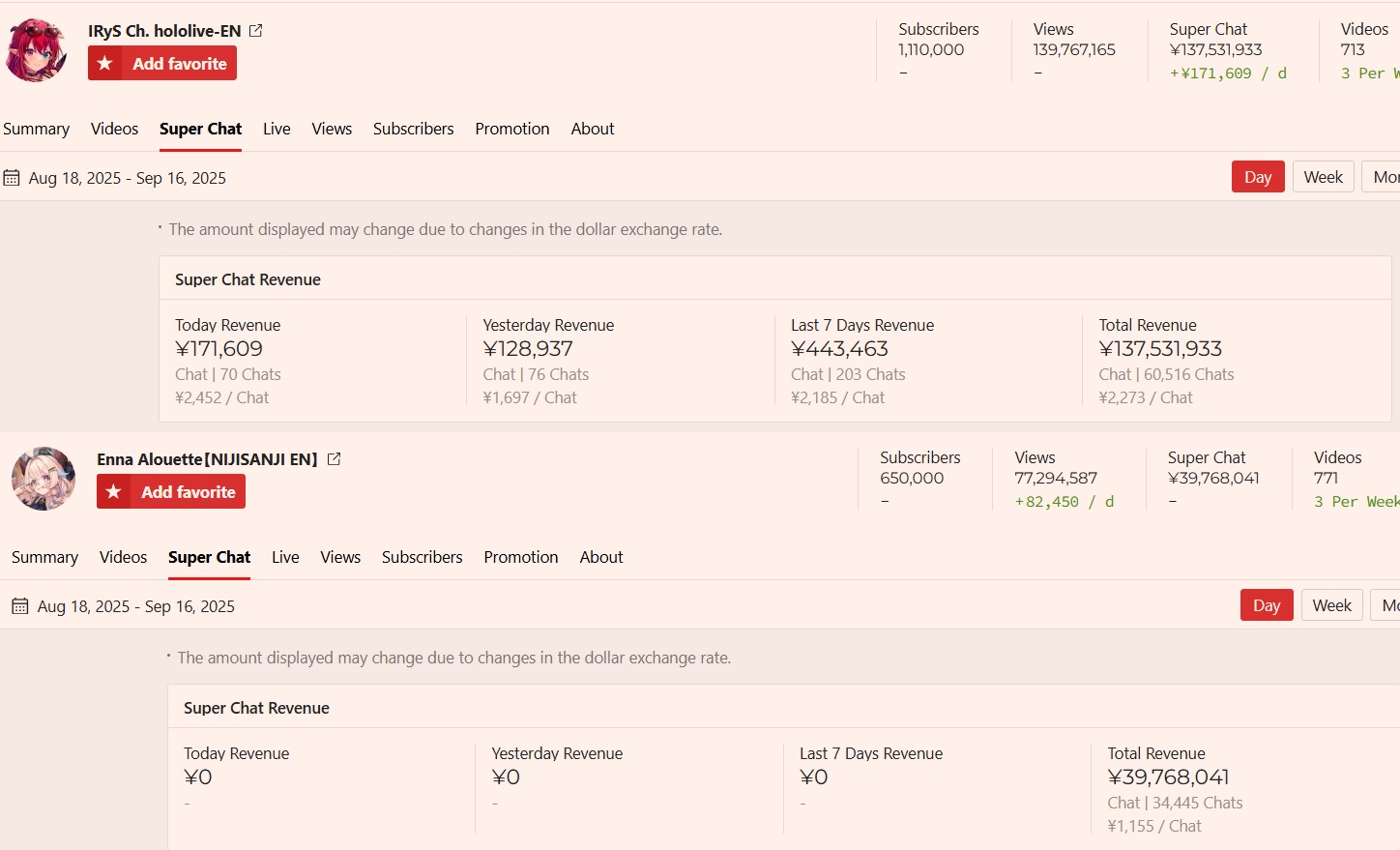Click IRyS channel avatar

(37, 50)
